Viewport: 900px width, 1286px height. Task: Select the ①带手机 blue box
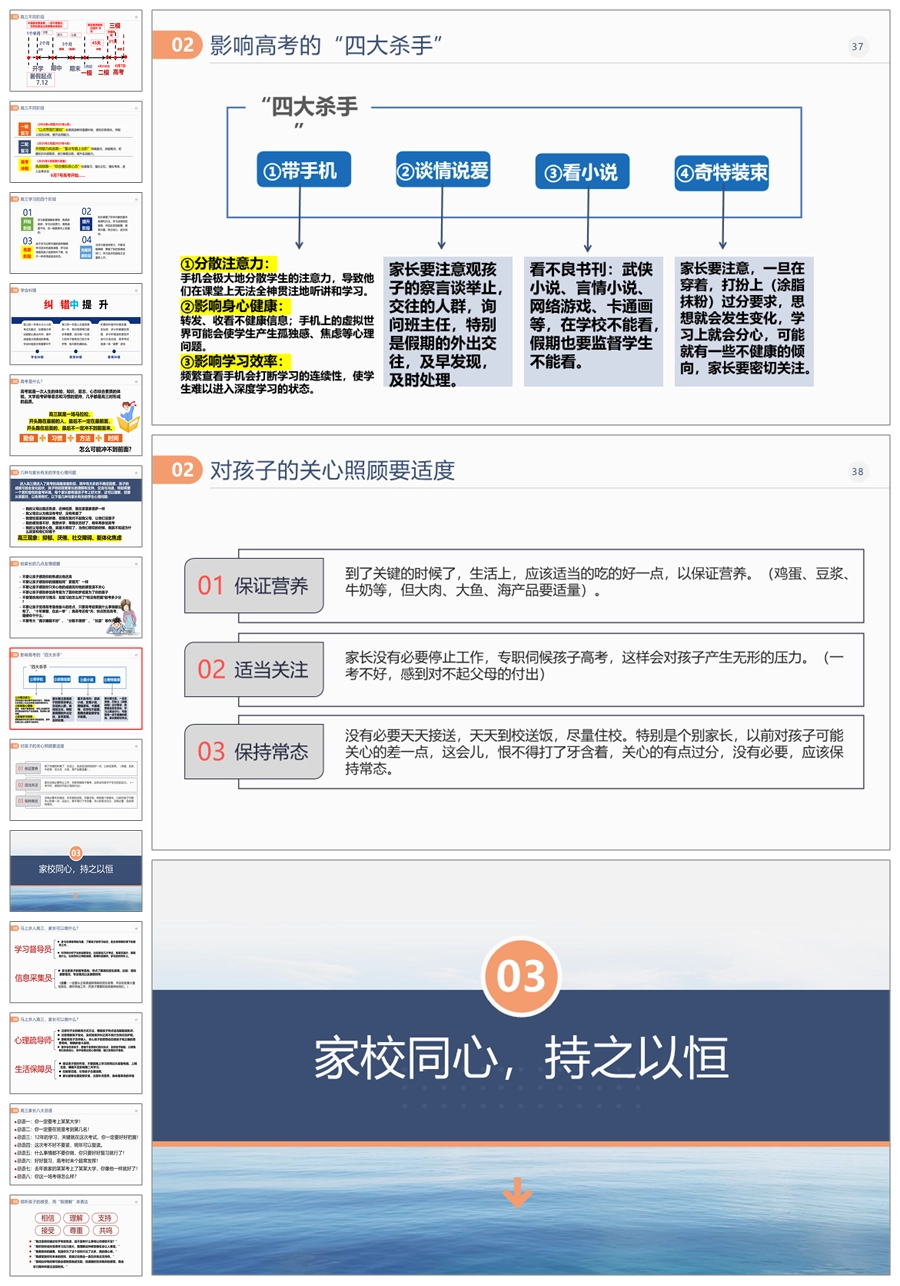[299, 171]
